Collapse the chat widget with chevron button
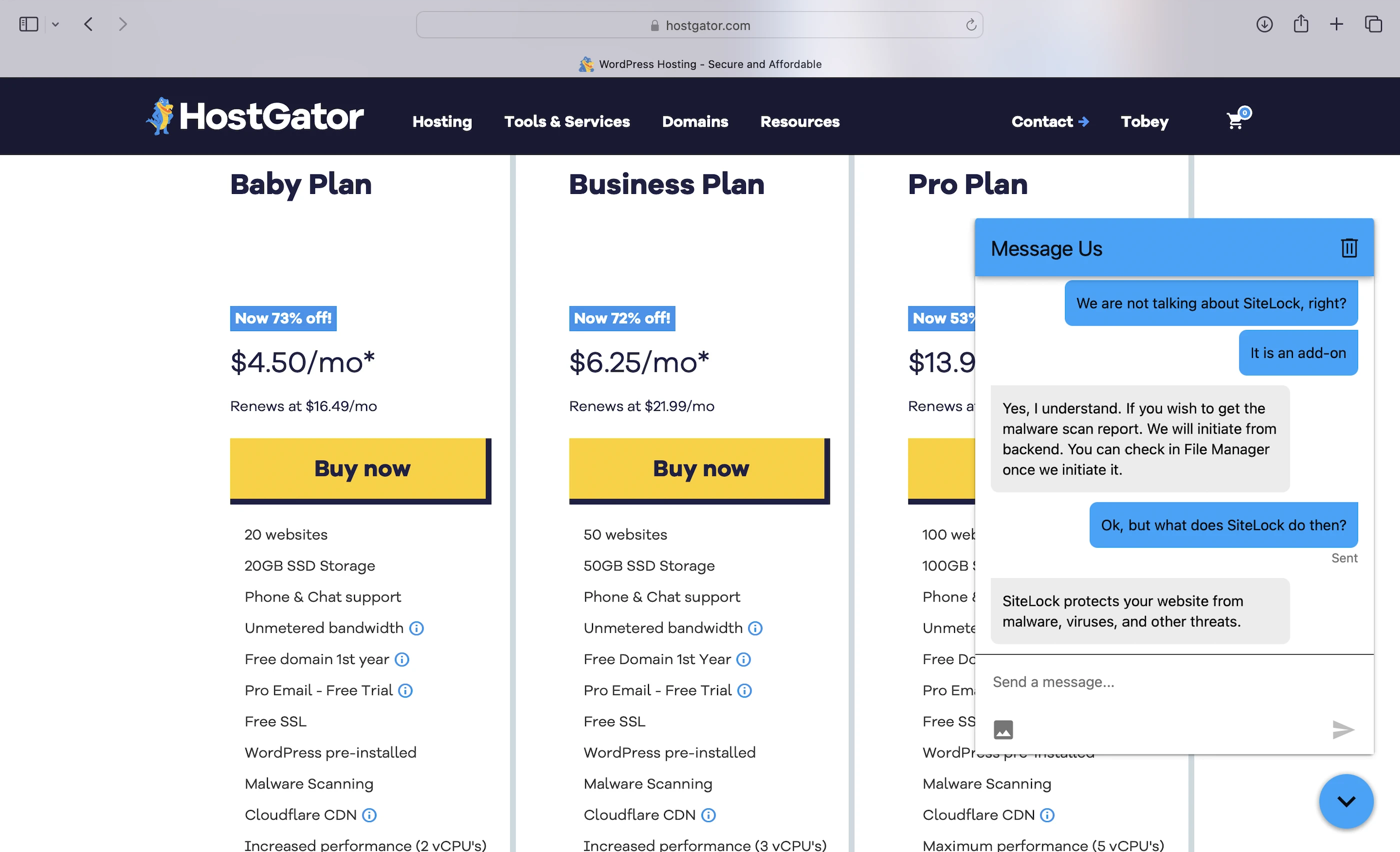The height and width of the screenshot is (852, 1400). (x=1346, y=801)
